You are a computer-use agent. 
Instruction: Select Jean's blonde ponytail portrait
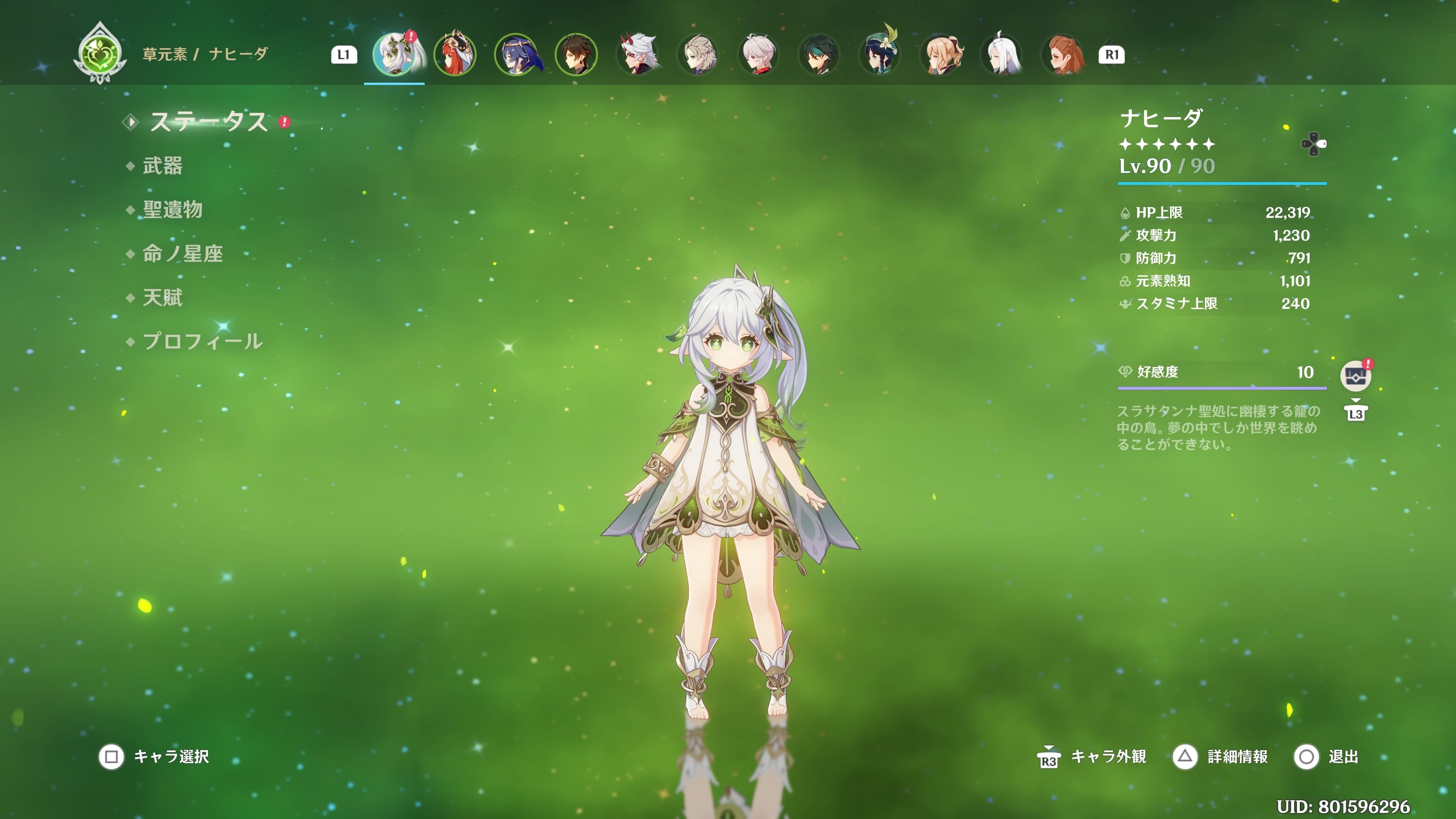coord(941,54)
